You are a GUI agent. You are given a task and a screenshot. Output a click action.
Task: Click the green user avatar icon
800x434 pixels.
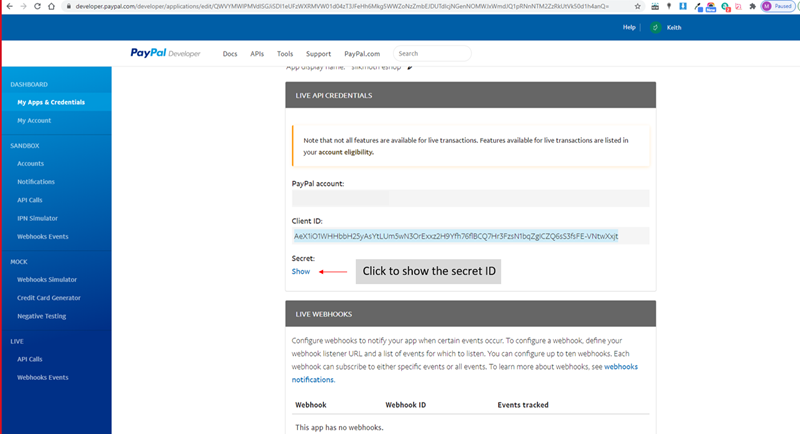(x=655, y=27)
